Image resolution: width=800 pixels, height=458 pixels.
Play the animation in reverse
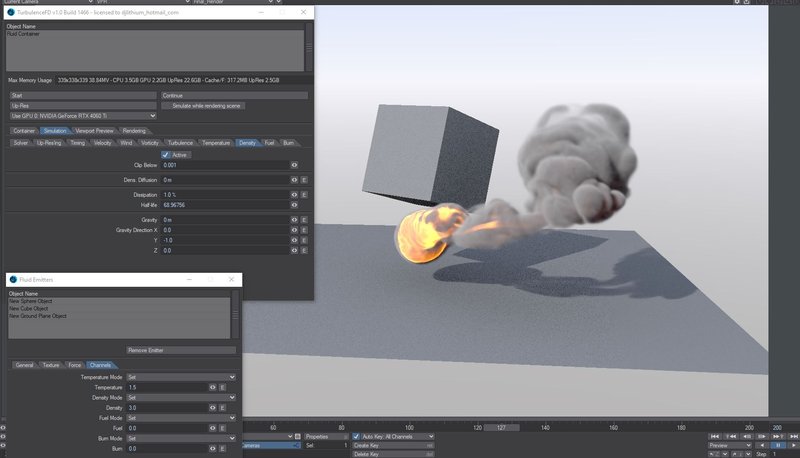point(762,445)
